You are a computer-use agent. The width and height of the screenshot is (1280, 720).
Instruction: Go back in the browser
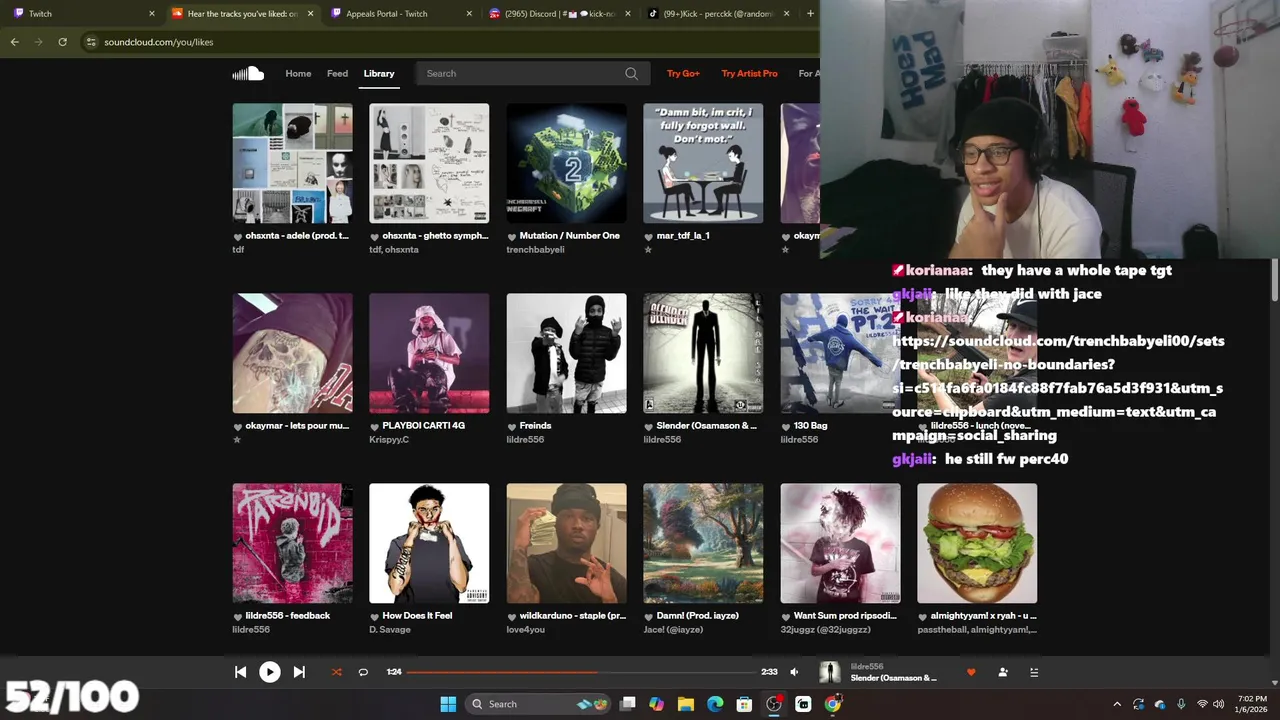point(14,42)
